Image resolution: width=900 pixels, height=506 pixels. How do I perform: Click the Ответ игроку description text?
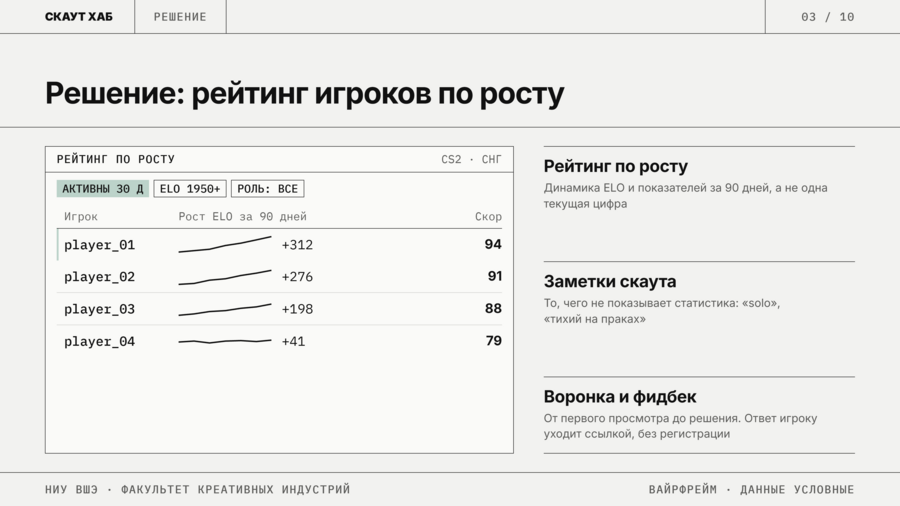[680, 426]
